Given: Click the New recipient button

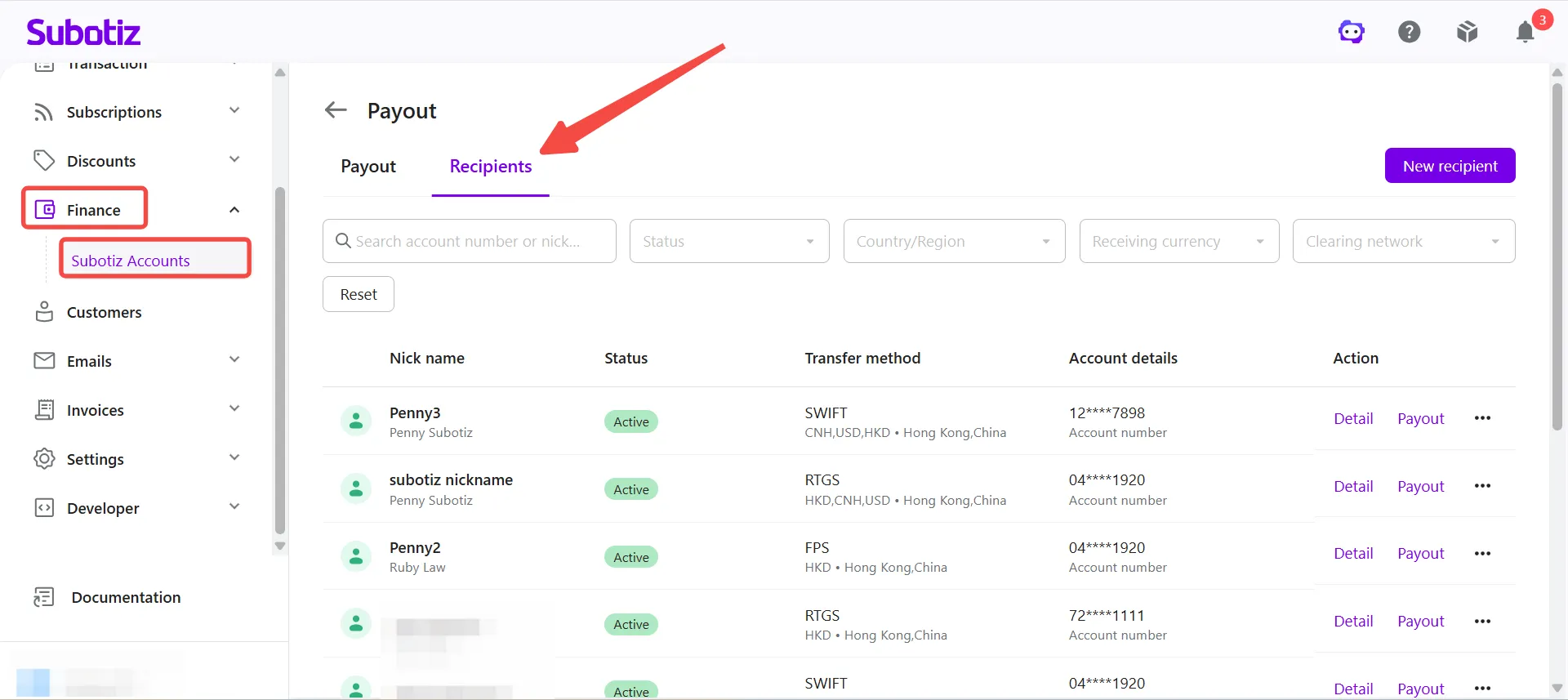Looking at the screenshot, I should [1450, 166].
